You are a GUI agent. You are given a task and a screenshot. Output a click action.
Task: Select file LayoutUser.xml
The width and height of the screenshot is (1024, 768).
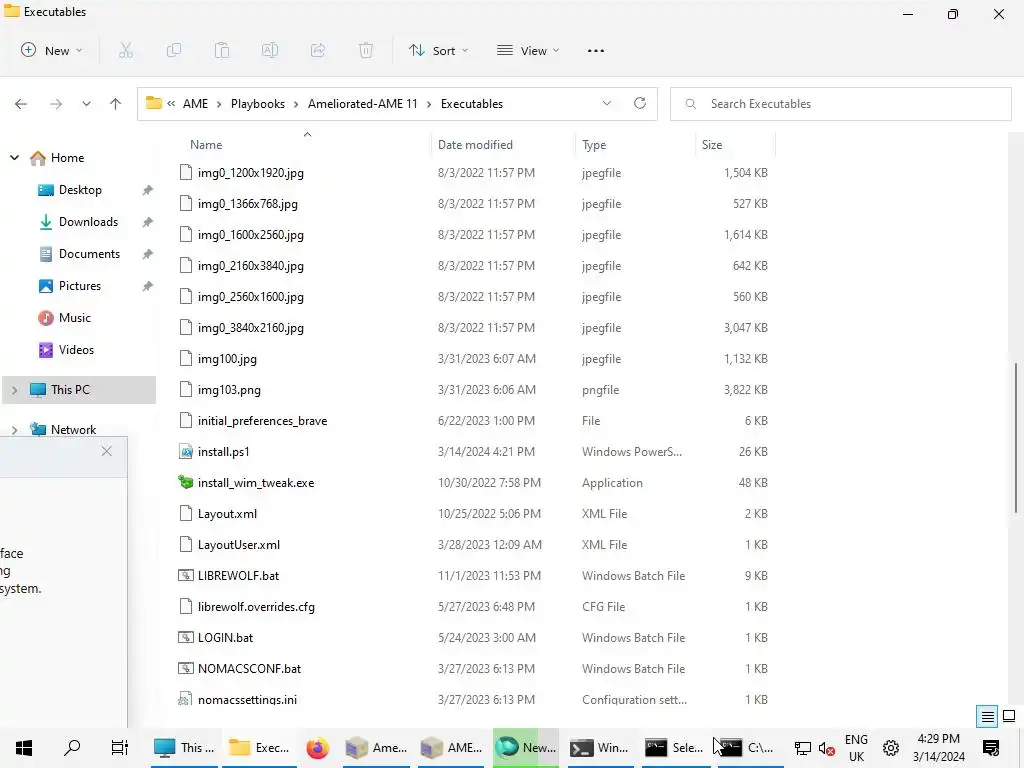pos(238,545)
